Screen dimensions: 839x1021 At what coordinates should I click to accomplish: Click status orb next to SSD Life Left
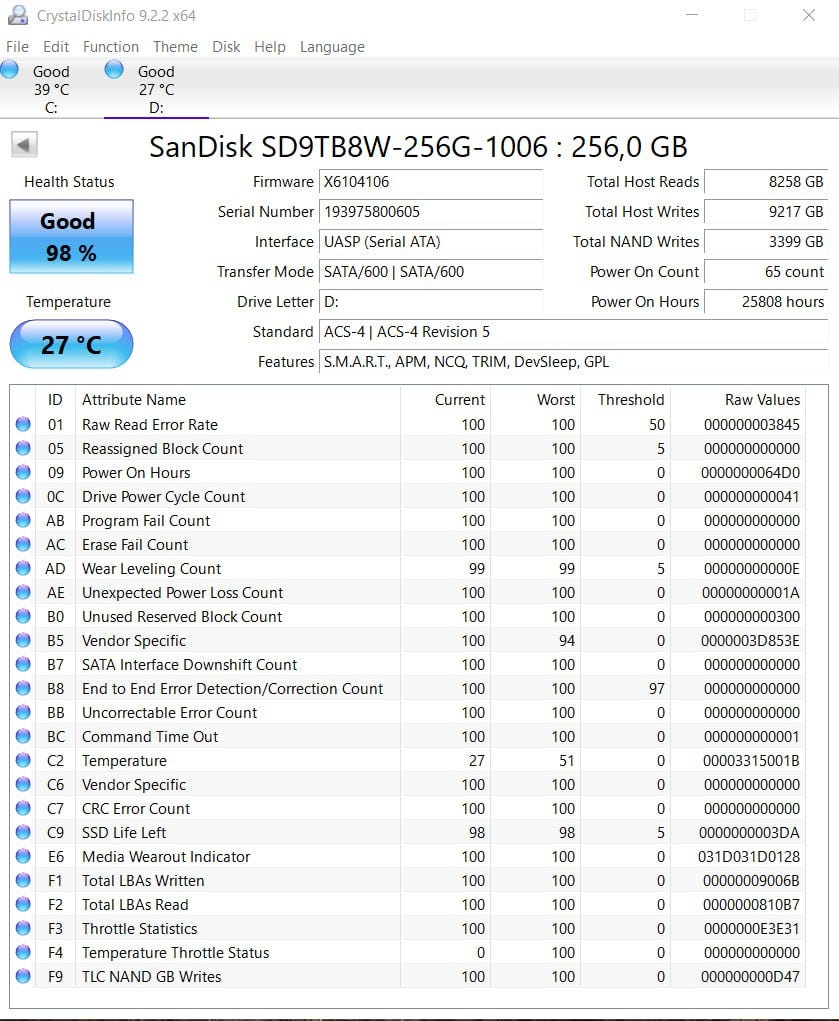[x=23, y=833]
